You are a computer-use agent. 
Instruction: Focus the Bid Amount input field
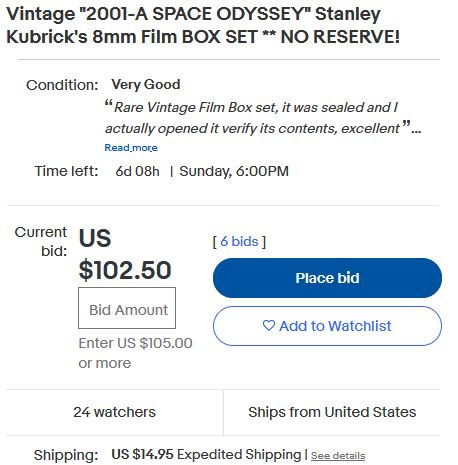click(127, 308)
